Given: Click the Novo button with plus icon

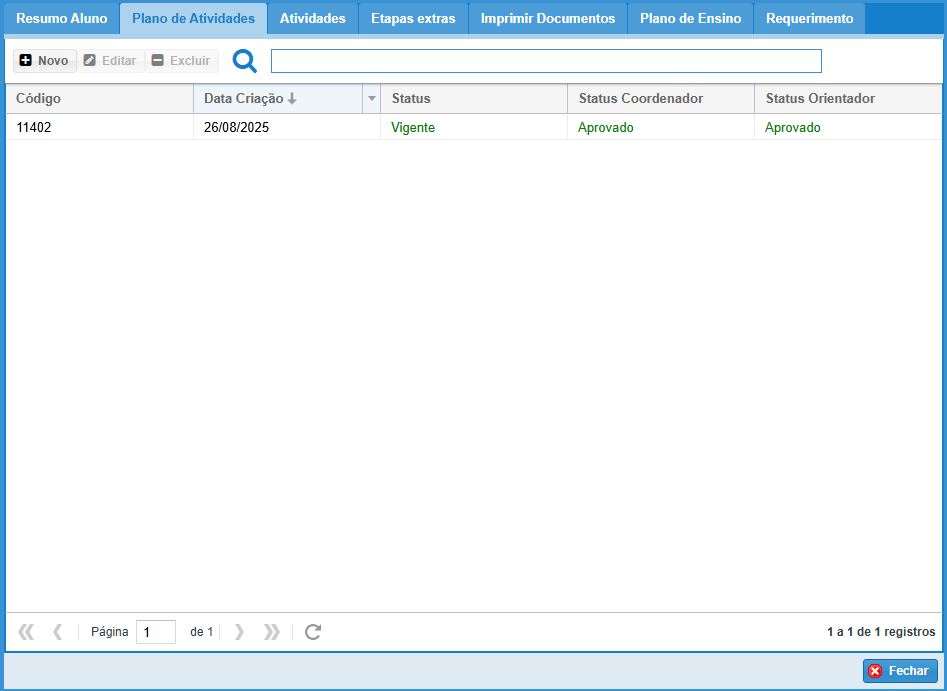Looking at the screenshot, I should tap(45, 61).
